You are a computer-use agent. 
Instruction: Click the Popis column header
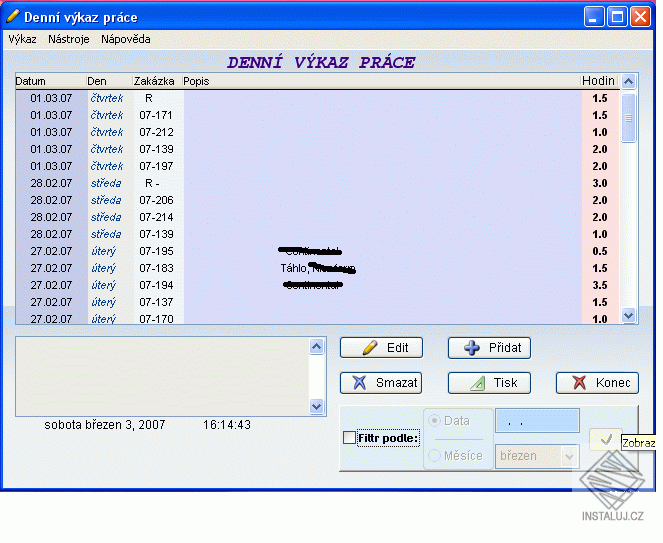(x=381, y=81)
